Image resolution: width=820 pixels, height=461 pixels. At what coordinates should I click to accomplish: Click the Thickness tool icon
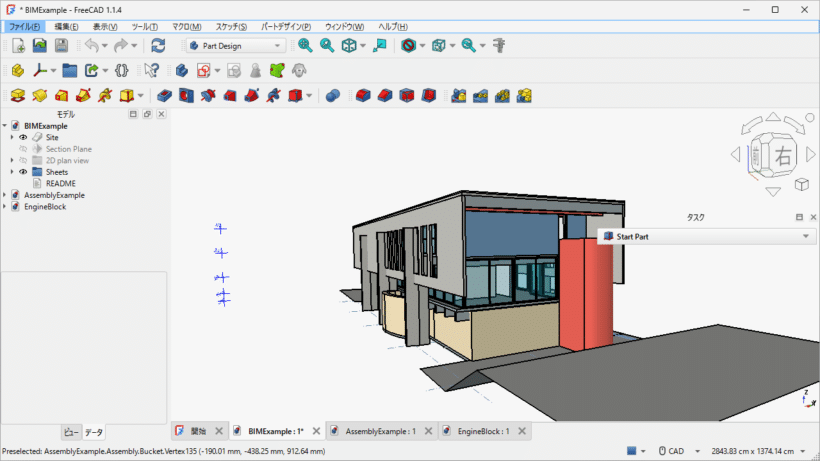429,96
